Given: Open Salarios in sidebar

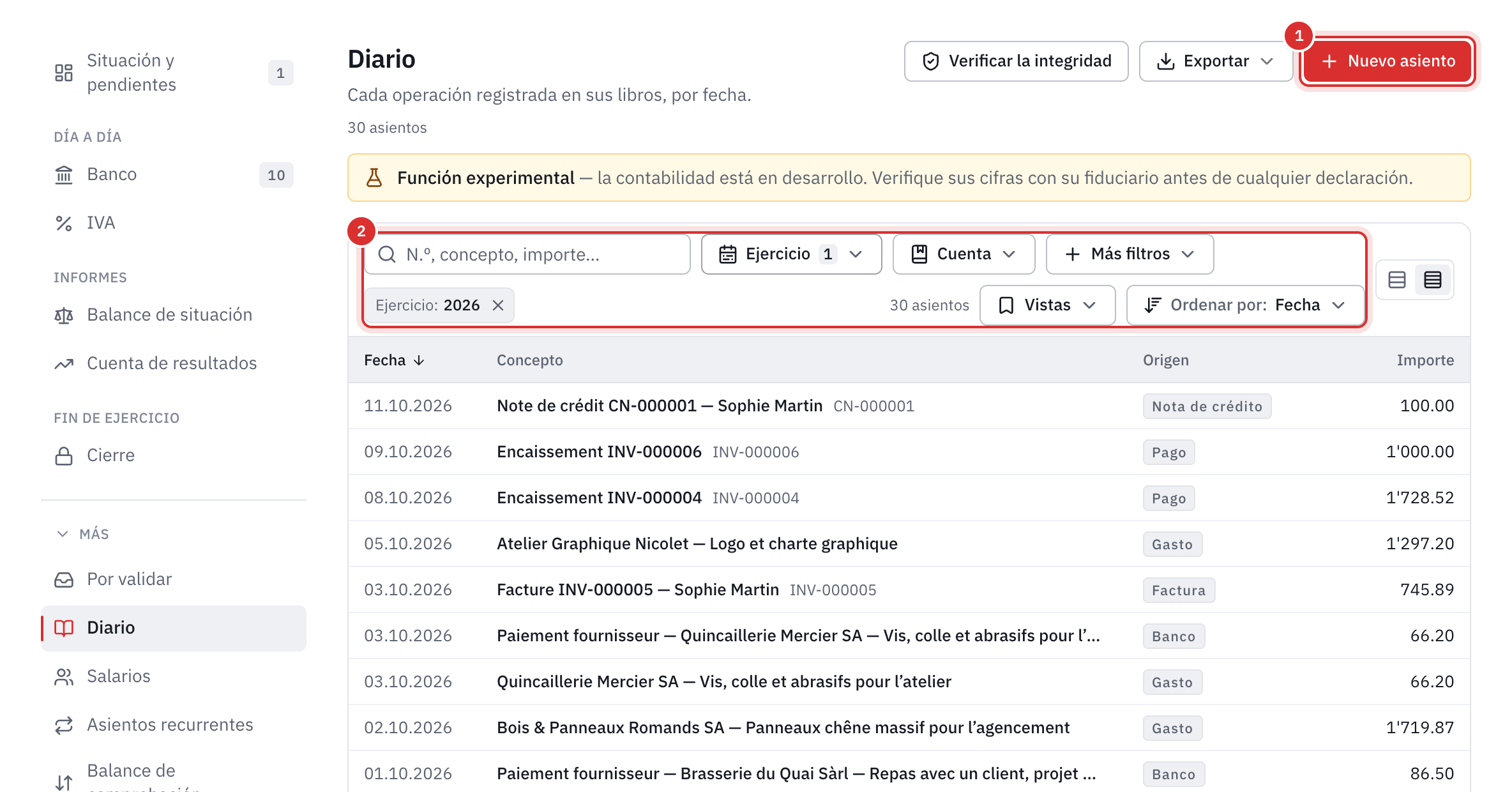Looking at the screenshot, I should pyautogui.click(x=174, y=676).
